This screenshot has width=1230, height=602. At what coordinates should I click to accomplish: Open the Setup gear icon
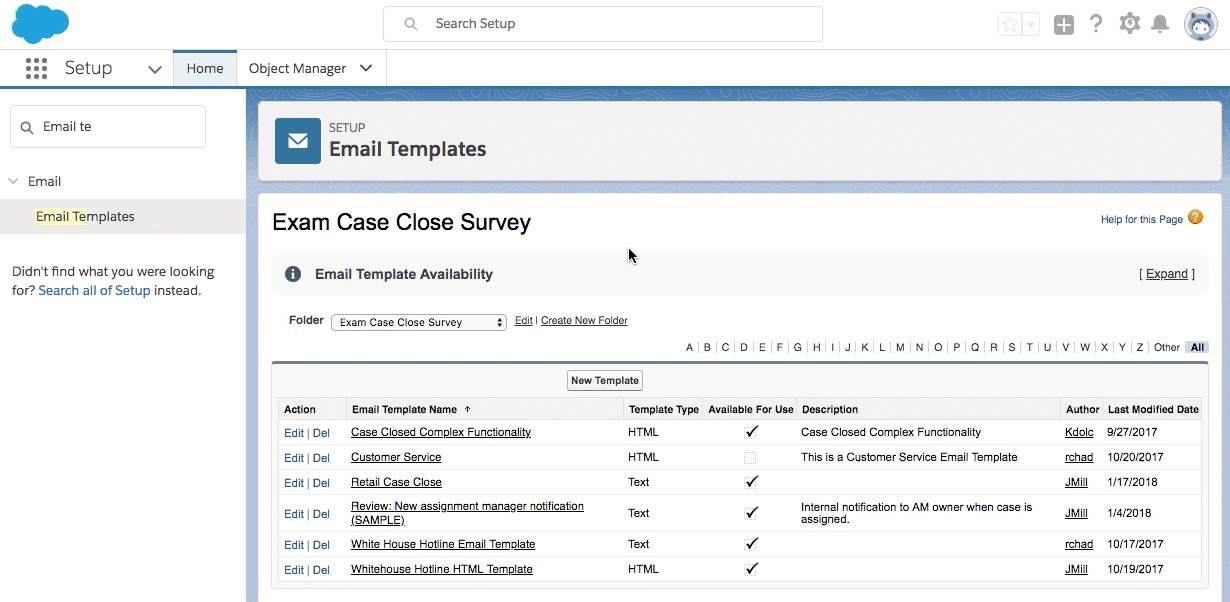(x=1129, y=24)
